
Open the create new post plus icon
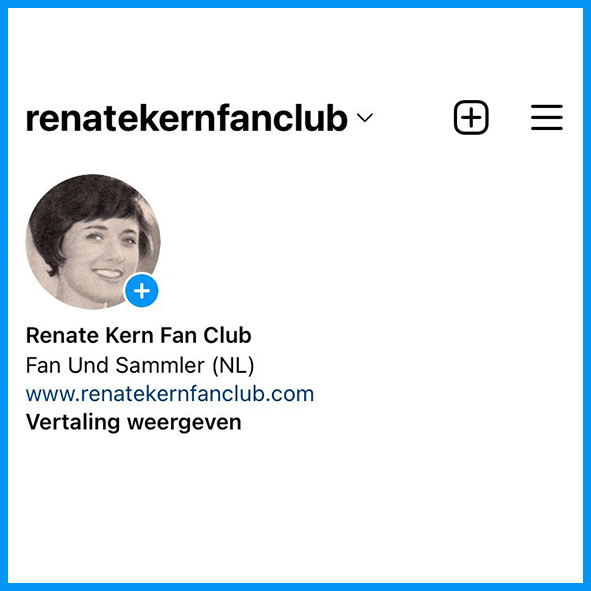[471, 117]
